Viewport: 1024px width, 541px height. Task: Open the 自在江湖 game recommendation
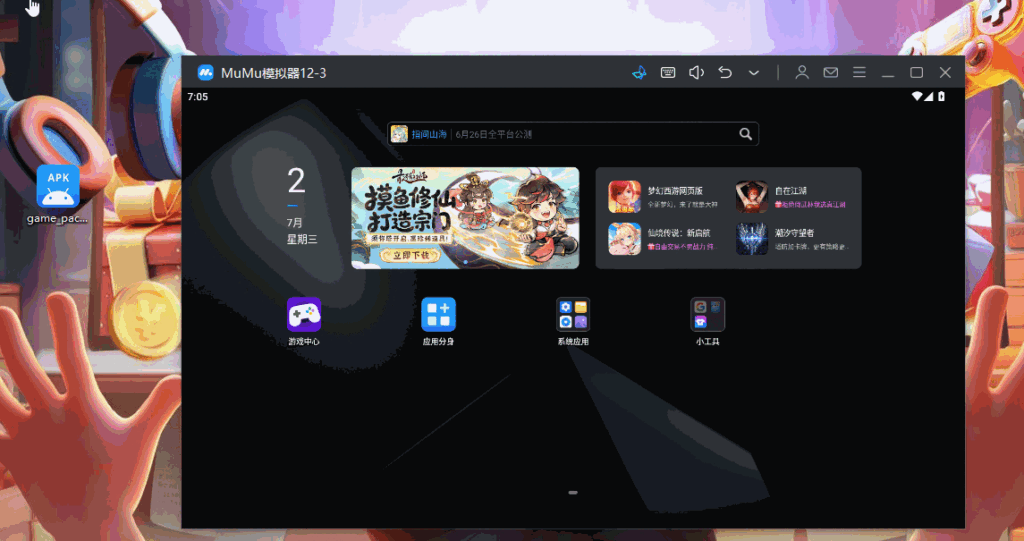coord(752,196)
